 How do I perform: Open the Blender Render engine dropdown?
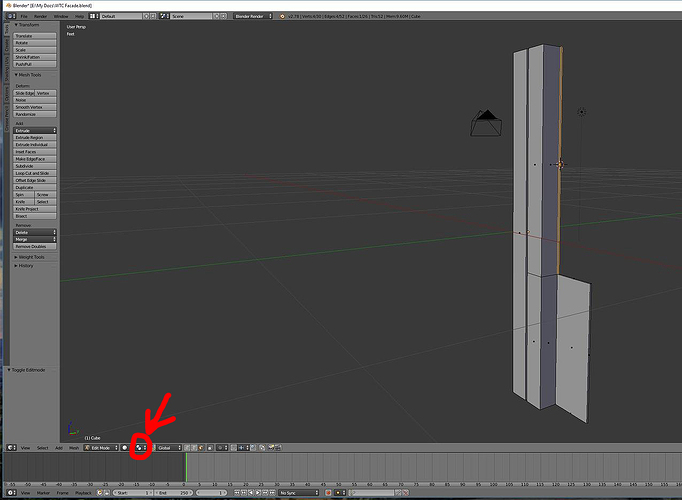pos(253,16)
